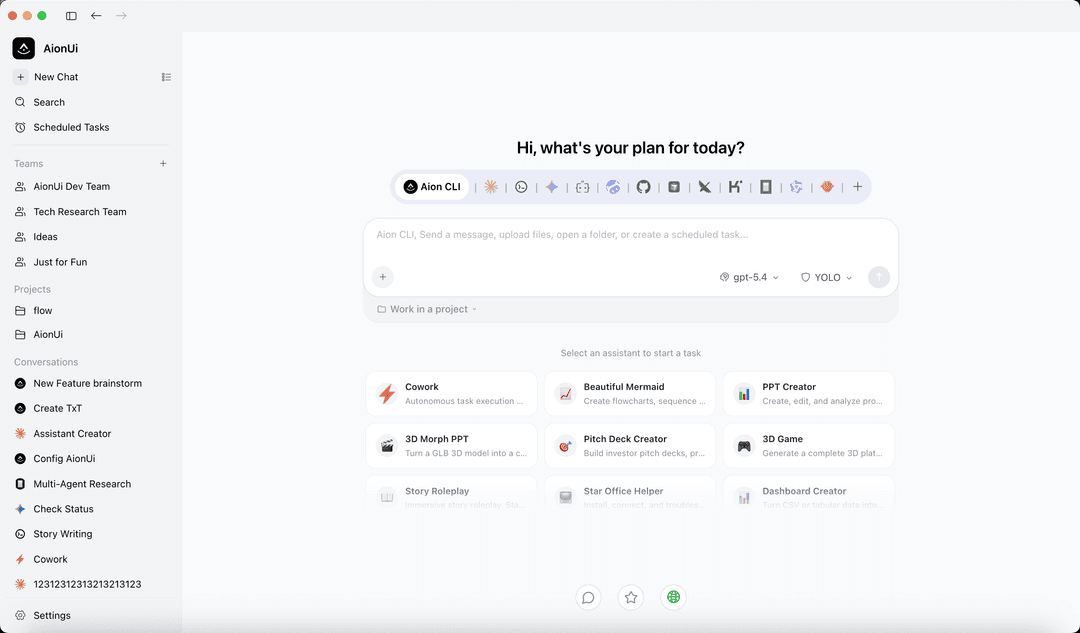
Task: Select the orange claw-shaped agent icon
Action: [x=827, y=187]
